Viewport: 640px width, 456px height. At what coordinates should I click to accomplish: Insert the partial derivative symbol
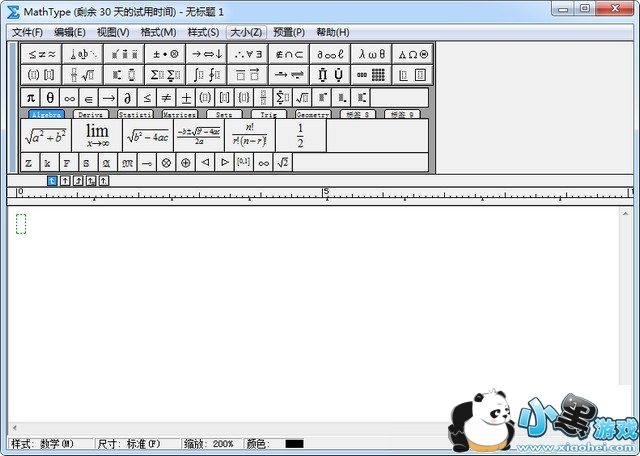click(x=127, y=98)
